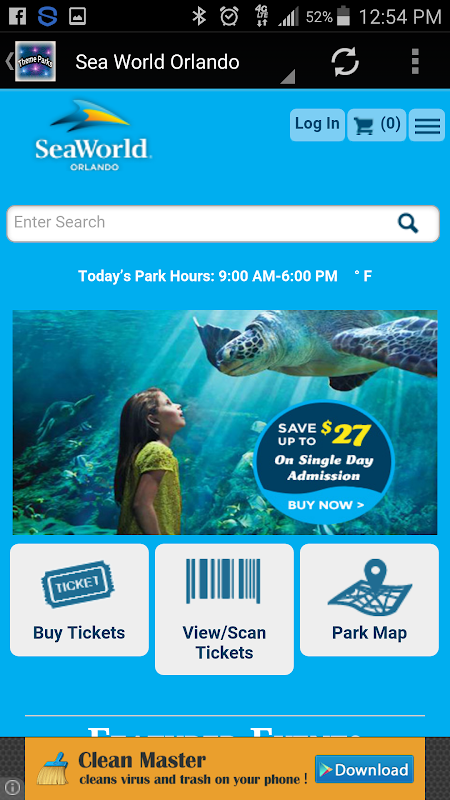Tap the back chevron beside app icon
Image resolution: width=450 pixels, height=800 pixels.
tap(8, 62)
